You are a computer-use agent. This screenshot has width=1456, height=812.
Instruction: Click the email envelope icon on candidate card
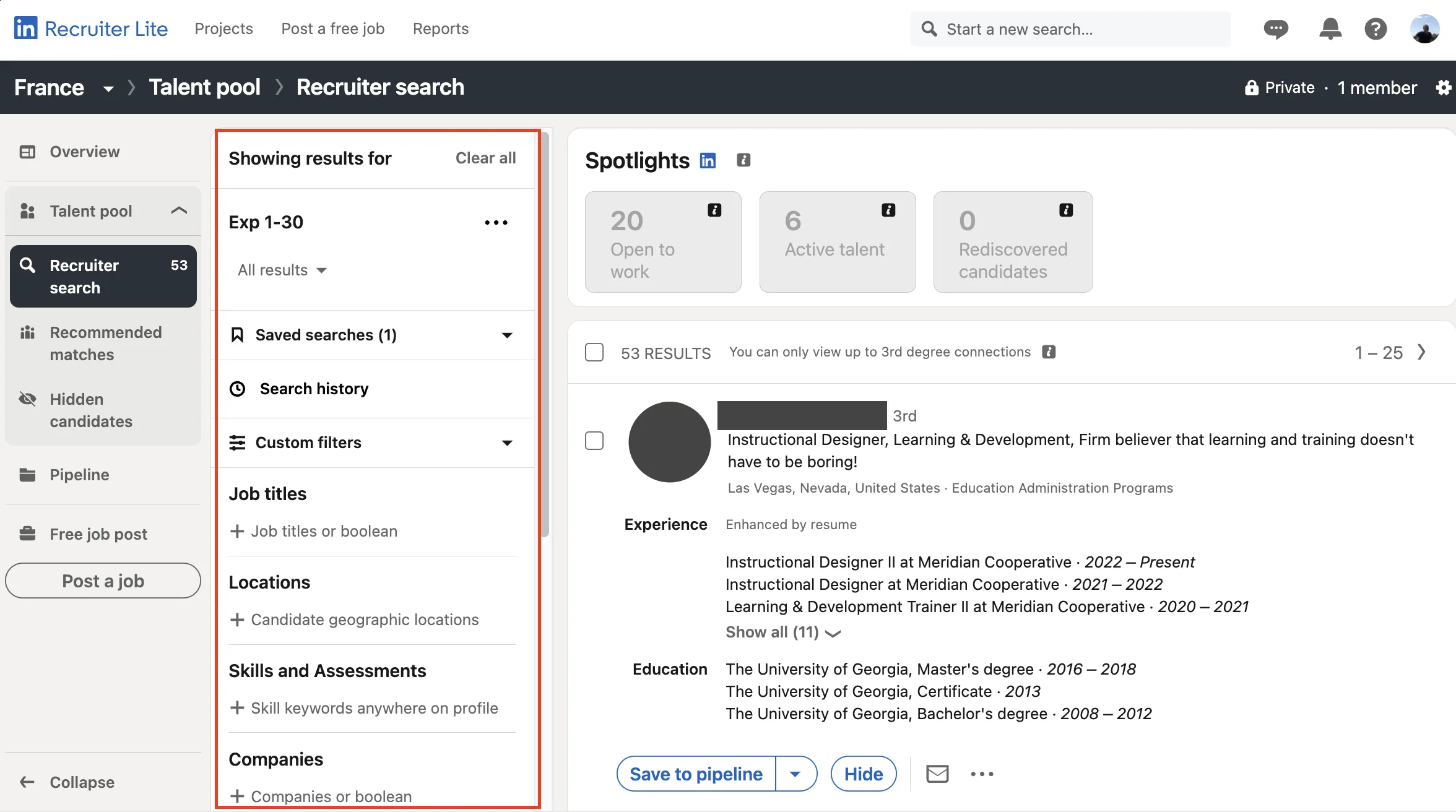click(x=937, y=774)
